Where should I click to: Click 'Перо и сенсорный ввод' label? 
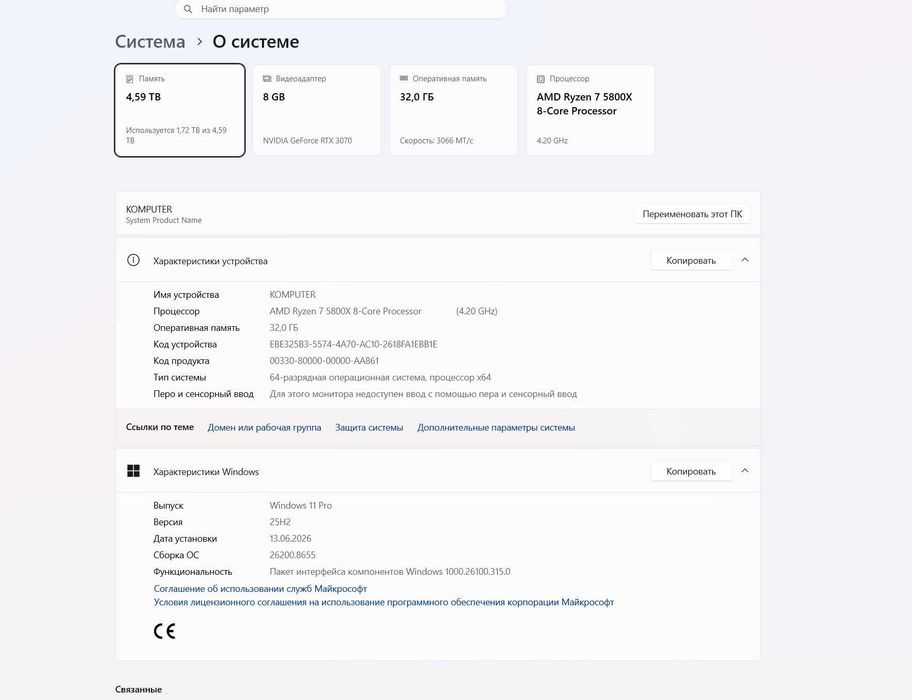pos(204,394)
